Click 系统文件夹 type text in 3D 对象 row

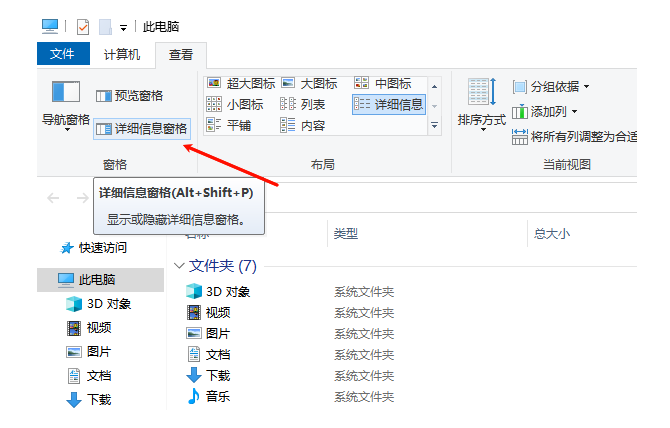click(364, 292)
